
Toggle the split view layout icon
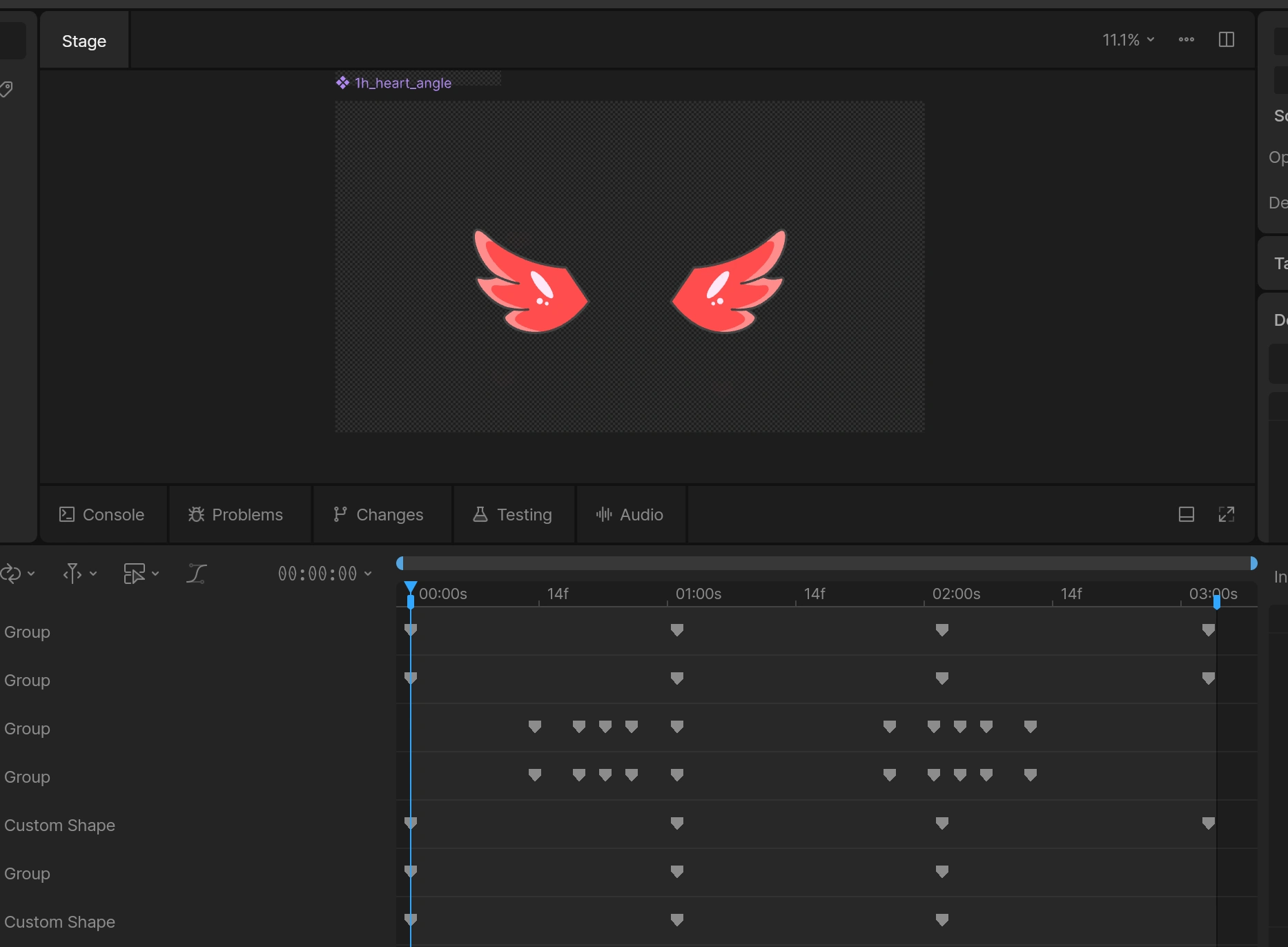pyautogui.click(x=1227, y=39)
